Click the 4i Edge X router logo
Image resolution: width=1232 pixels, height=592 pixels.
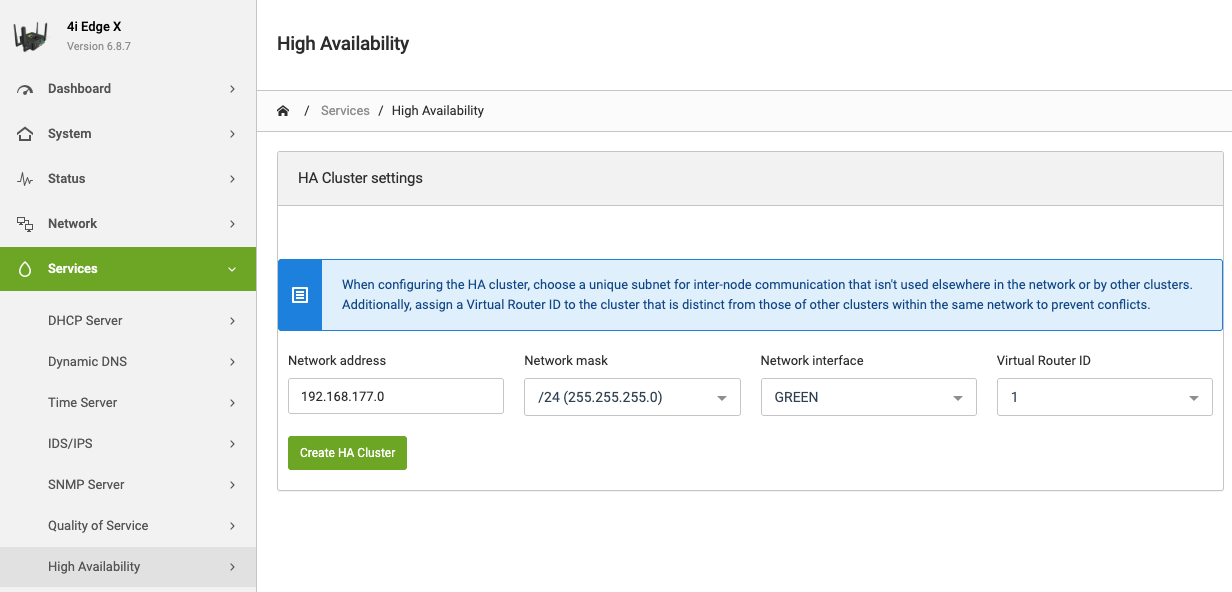click(x=31, y=37)
